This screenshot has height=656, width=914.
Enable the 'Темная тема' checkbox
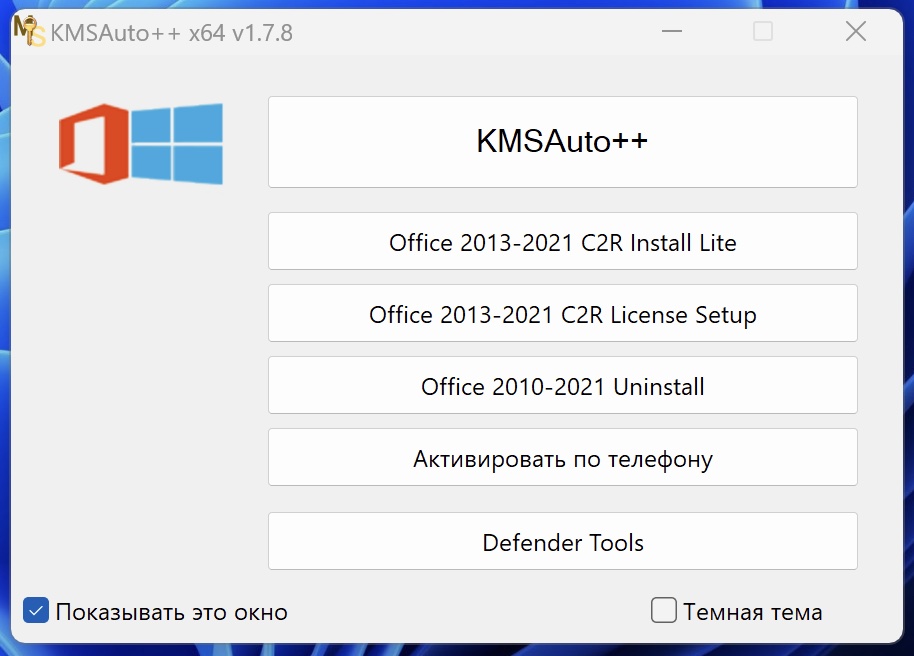tap(664, 610)
